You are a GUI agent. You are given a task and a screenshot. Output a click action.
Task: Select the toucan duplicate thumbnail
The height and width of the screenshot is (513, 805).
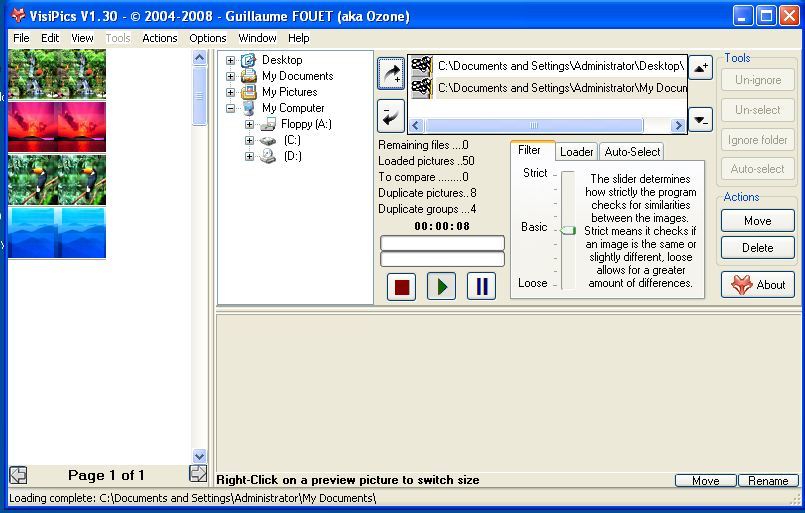57,180
